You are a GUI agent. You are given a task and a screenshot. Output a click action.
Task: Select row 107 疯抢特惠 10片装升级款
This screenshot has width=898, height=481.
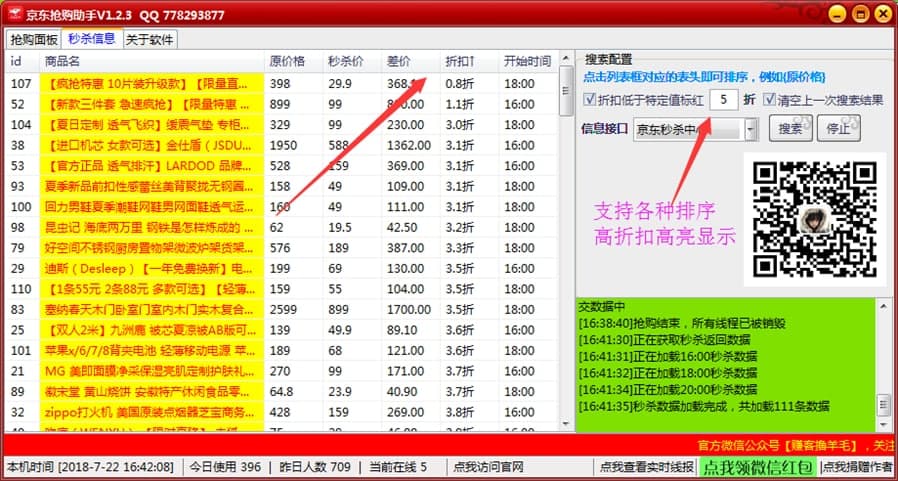[281, 84]
